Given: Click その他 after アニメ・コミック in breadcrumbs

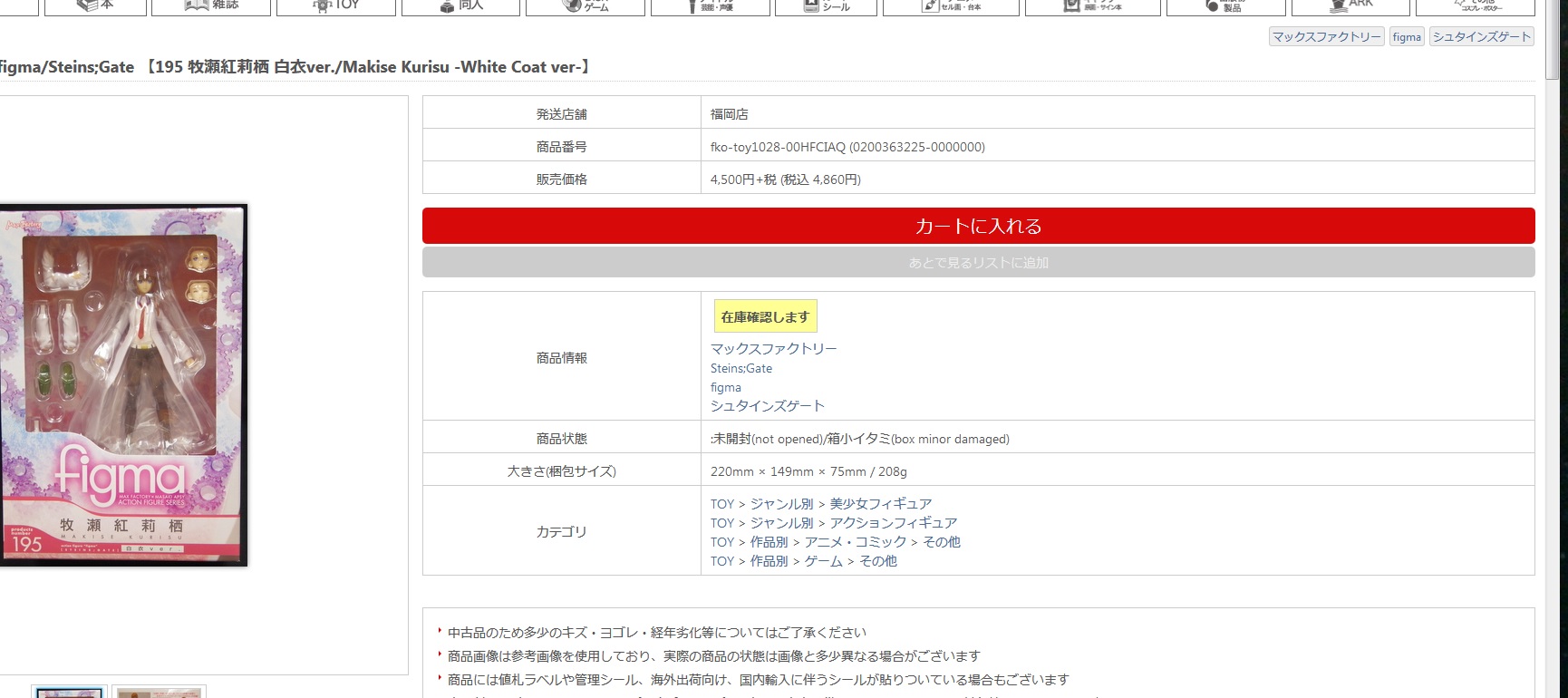Looking at the screenshot, I should click(942, 542).
